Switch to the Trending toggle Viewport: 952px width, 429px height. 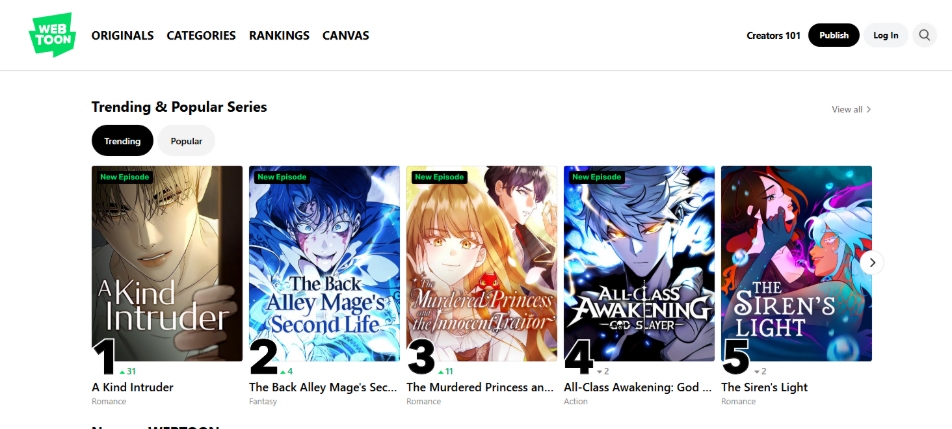coord(122,141)
